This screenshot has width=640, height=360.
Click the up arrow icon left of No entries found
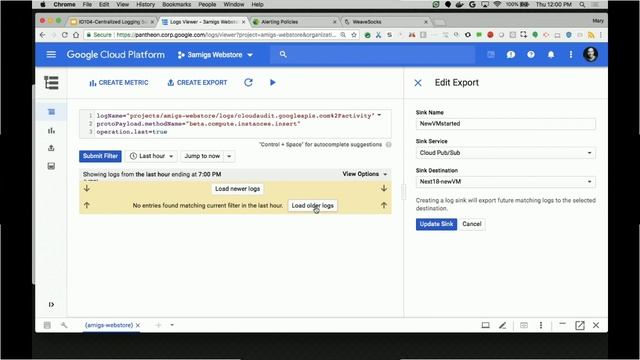[x=87, y=205]
